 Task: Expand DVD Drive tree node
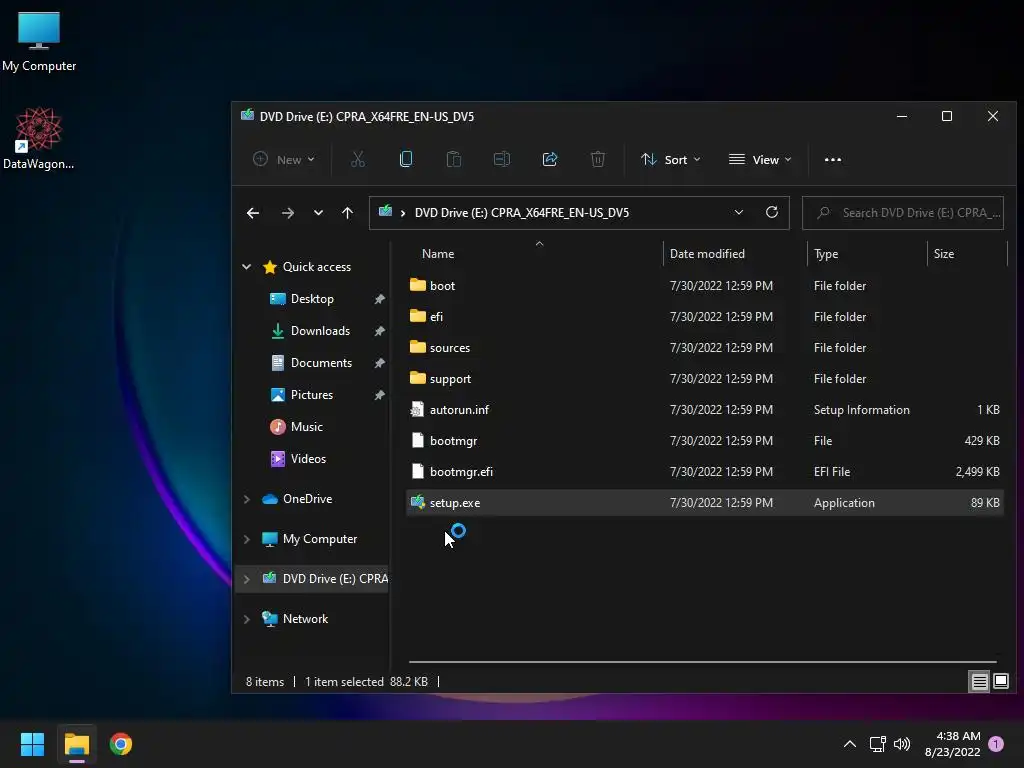coord(246,579)
